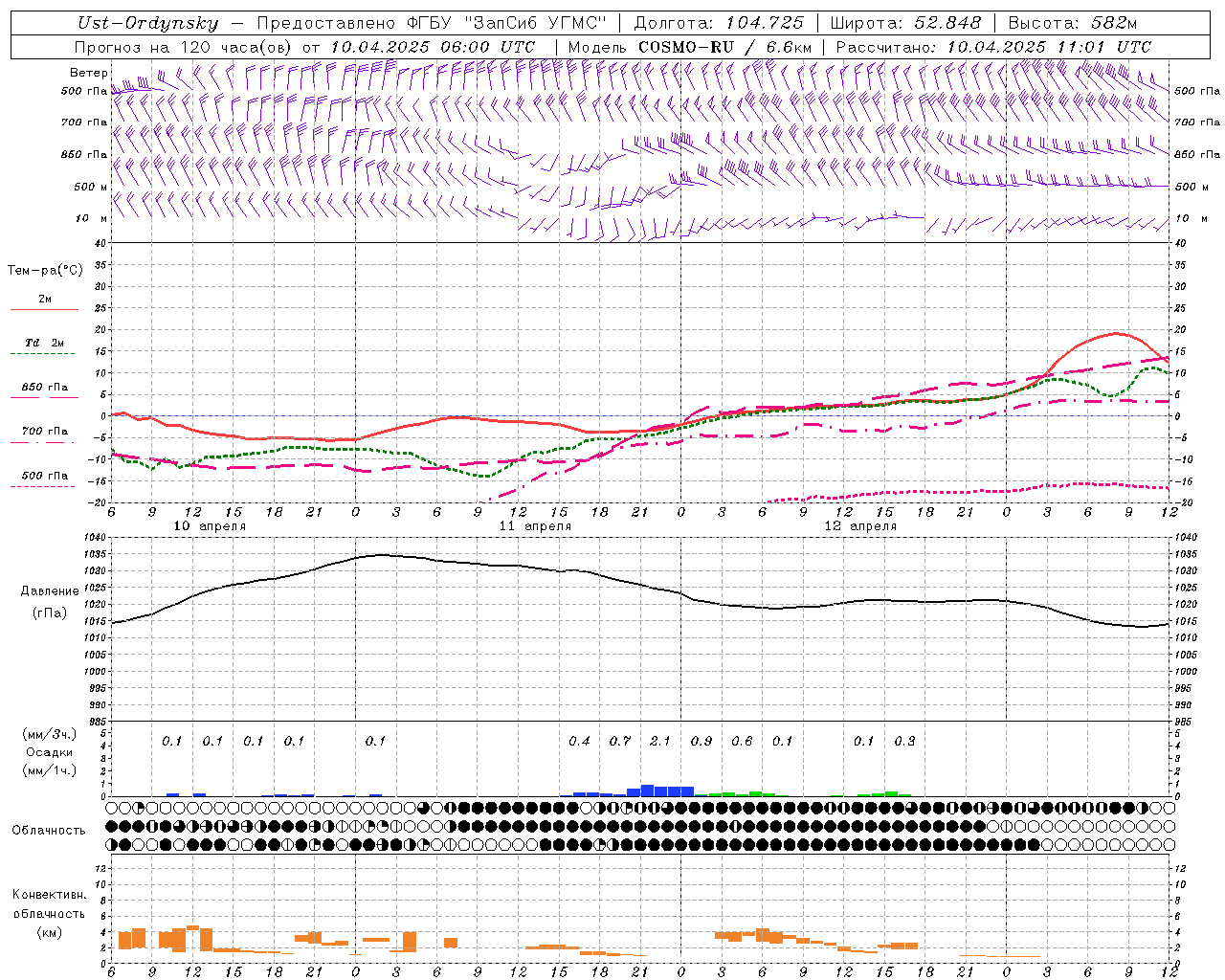Click the precipitation value 0.7

(x=620, y=742)
